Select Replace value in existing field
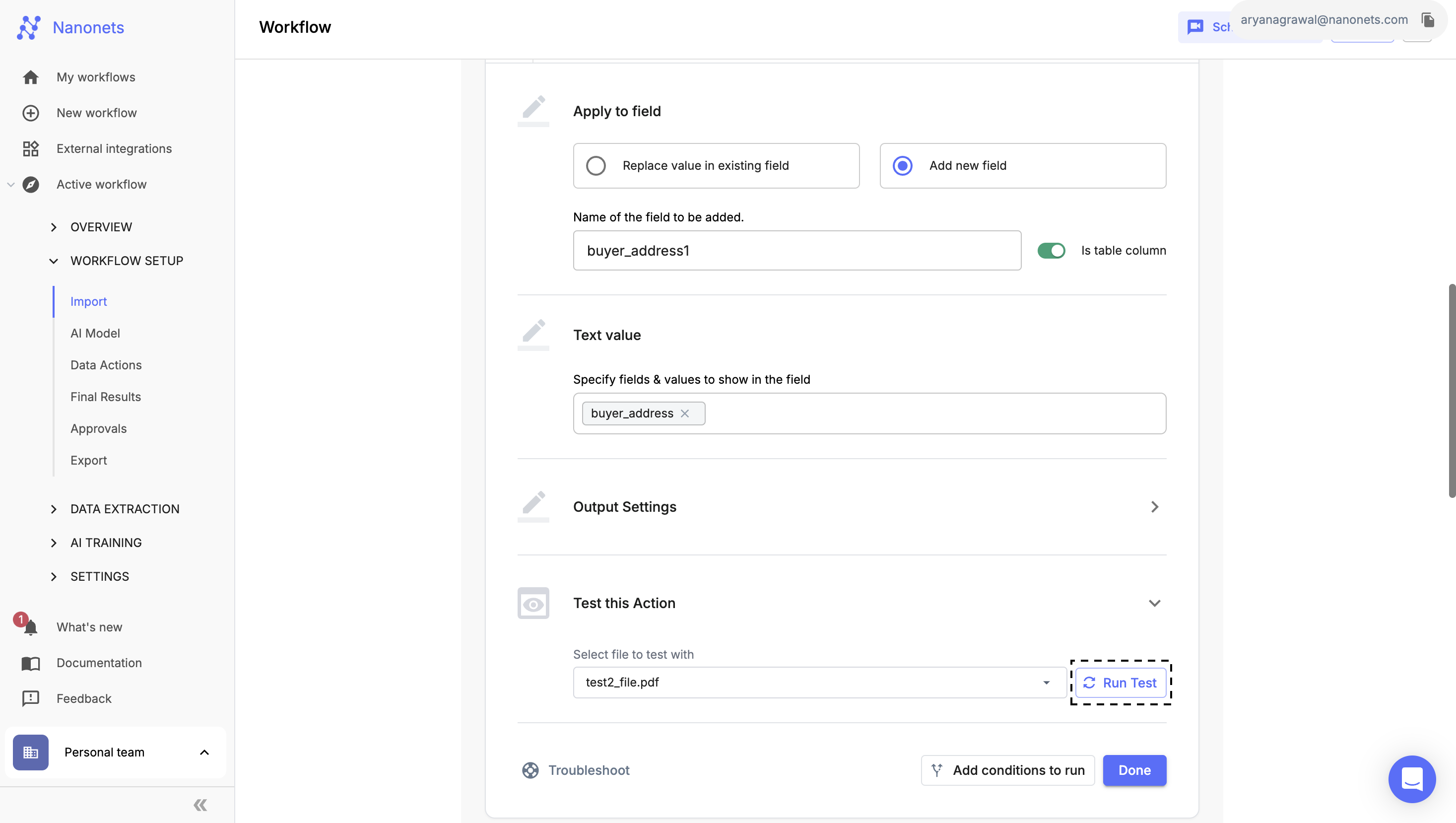1456x823 pixels. [716, 166]
